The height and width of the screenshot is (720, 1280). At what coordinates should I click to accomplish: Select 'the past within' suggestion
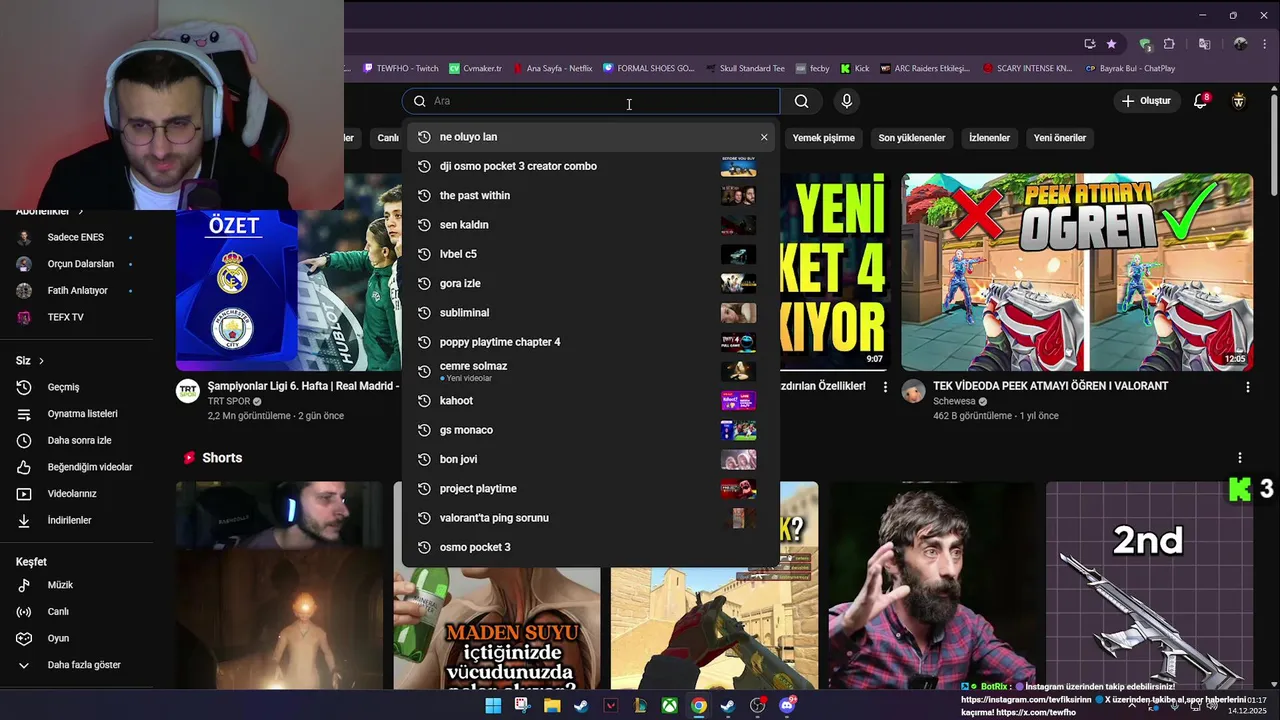pos(590,195)
